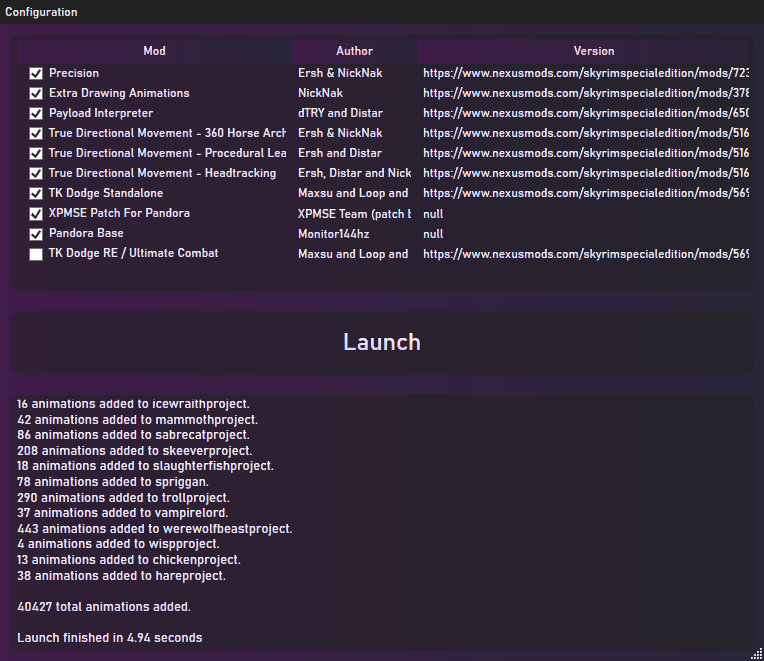
Task: Uncheck the Precision mod checkbox
Action: click(x=36, y=74)
